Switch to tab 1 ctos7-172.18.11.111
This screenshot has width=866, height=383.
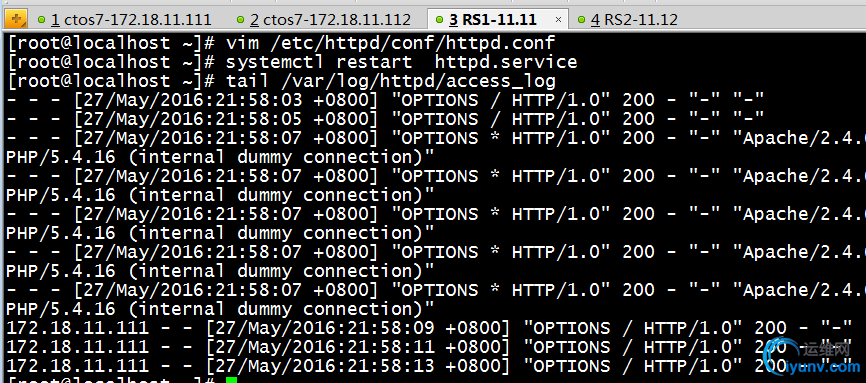pyautogui.click(x=125, y=20)
